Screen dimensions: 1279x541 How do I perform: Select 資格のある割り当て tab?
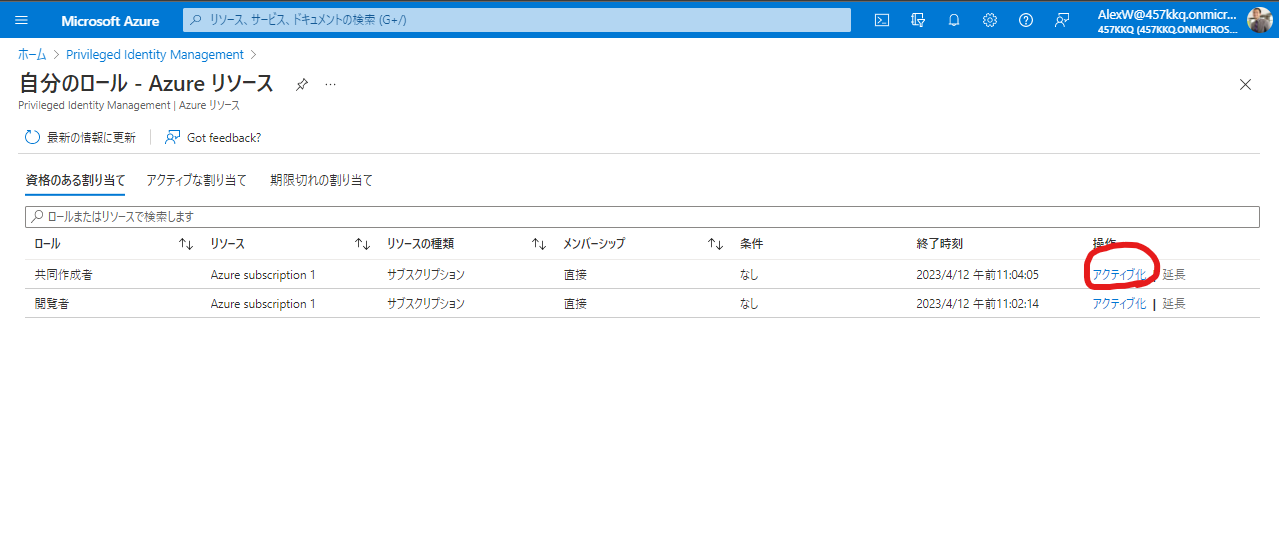75,181
